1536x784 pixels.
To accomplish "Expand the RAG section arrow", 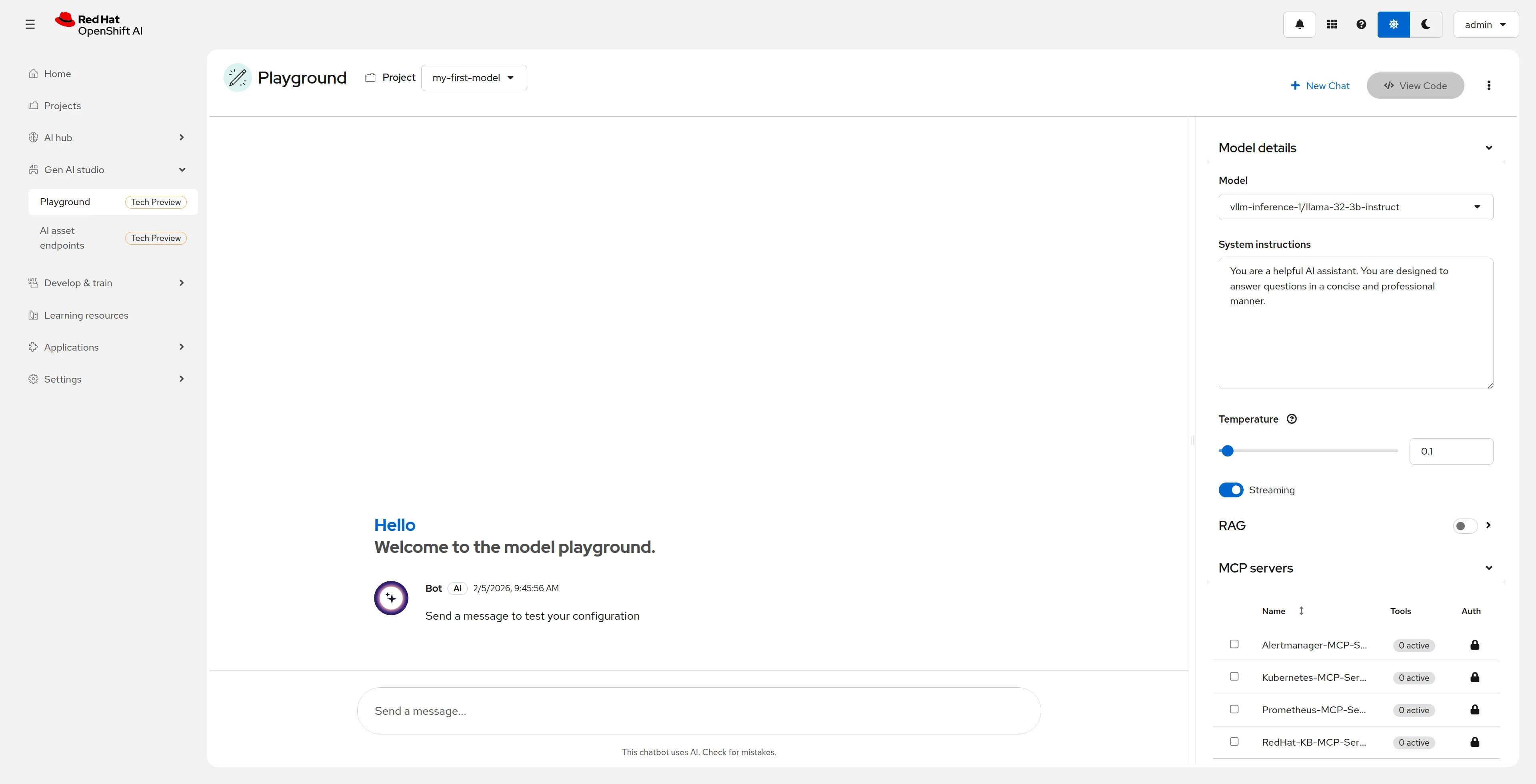I will click(x=1488, y=525).
